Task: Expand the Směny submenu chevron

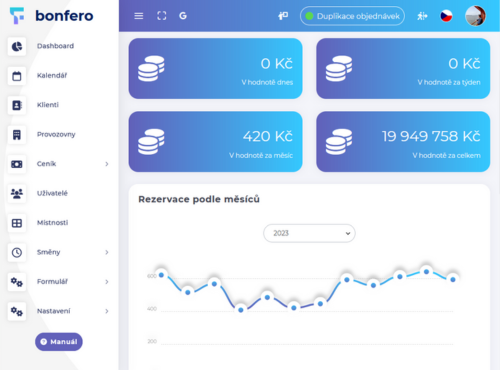Action: [x=107, y=252]
